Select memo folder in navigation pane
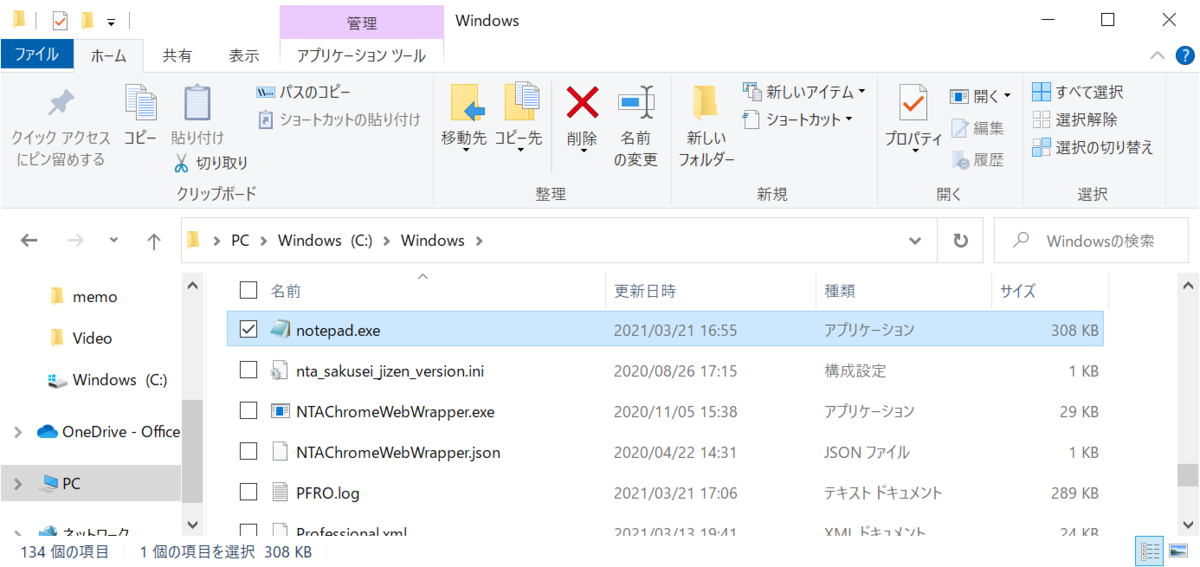 (x=95, y=297)
